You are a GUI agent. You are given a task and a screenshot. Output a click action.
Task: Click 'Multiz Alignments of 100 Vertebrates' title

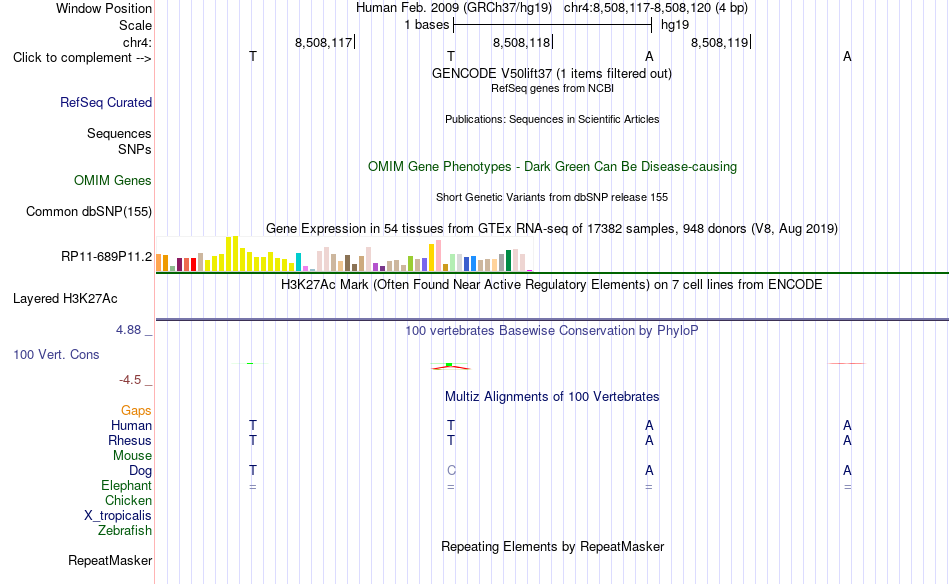tap(552, 397)
